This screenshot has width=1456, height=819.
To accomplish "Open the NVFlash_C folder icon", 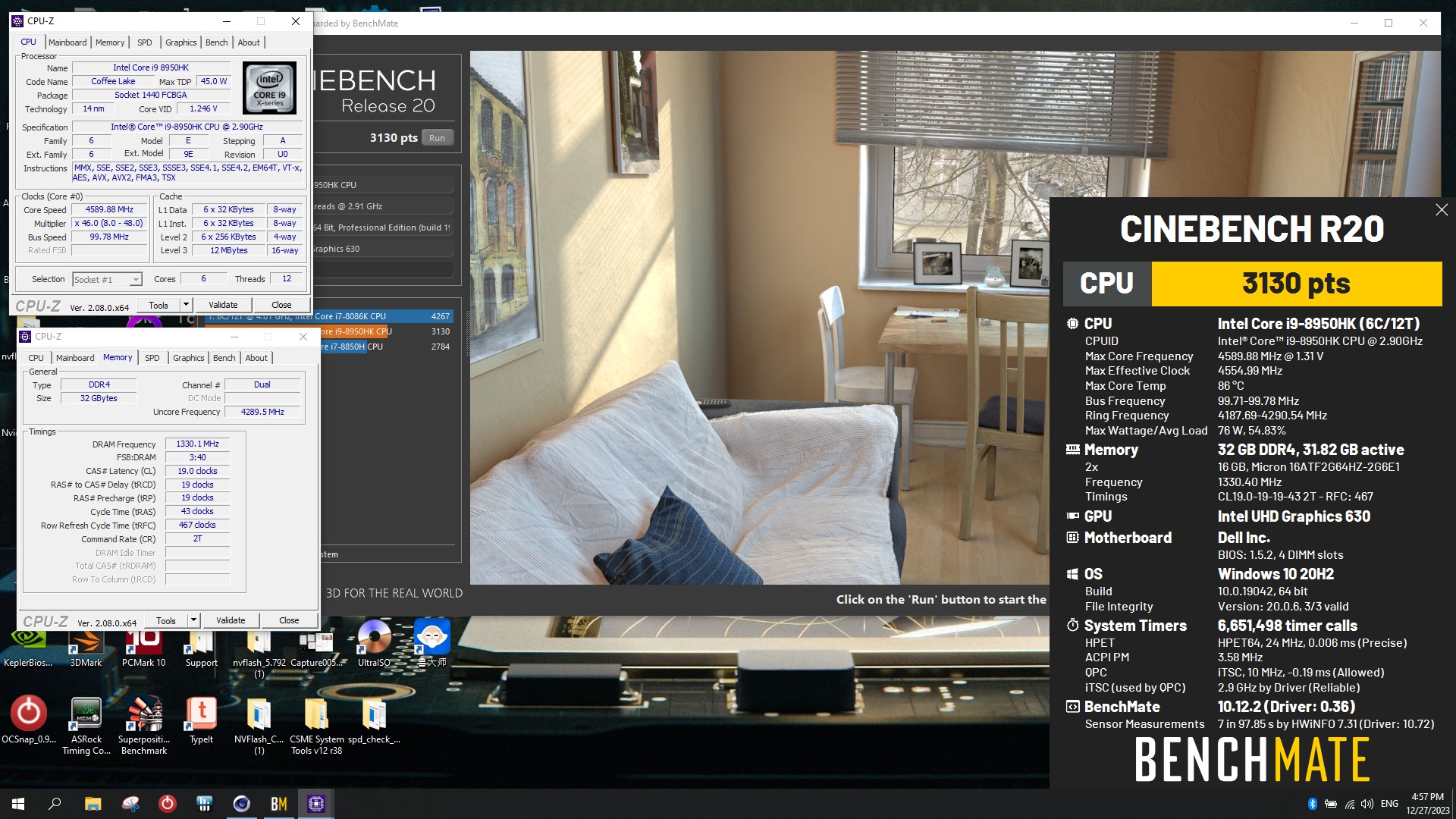I will coord(259,724).
